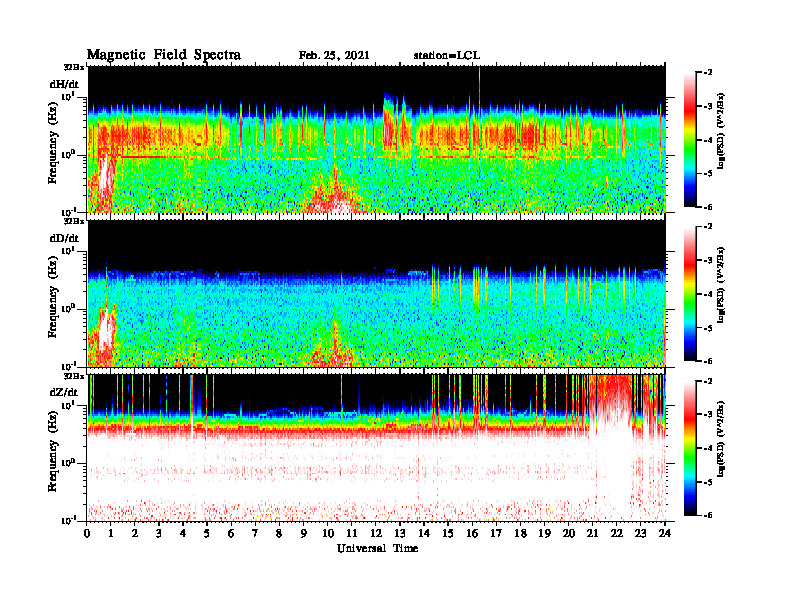Click the '-6' tick on dH/dt color bar

(x=709, y=207)
